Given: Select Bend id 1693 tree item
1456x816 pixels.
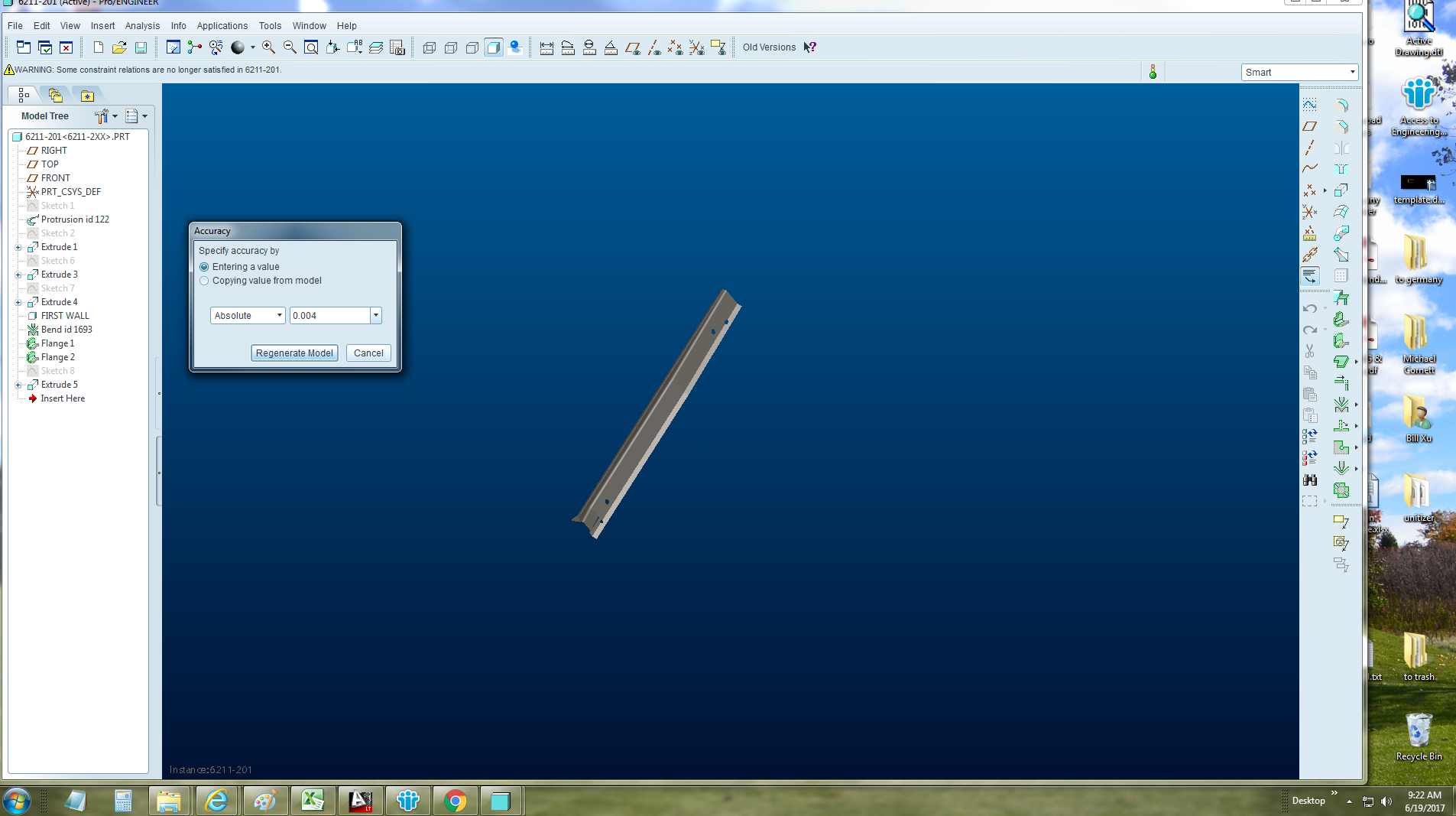Looking at the screenshot, I should pos(66,330).
